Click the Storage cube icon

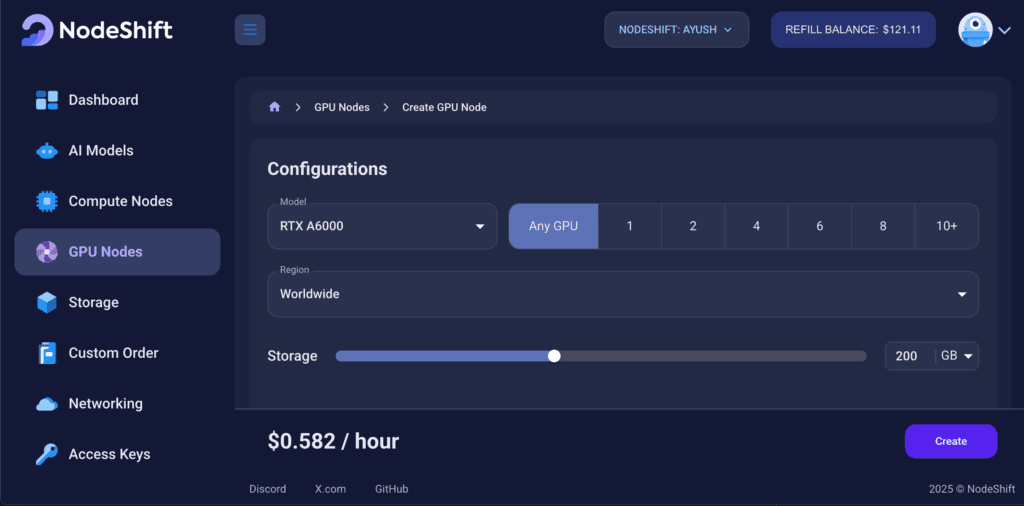click(x=47, y=302)
